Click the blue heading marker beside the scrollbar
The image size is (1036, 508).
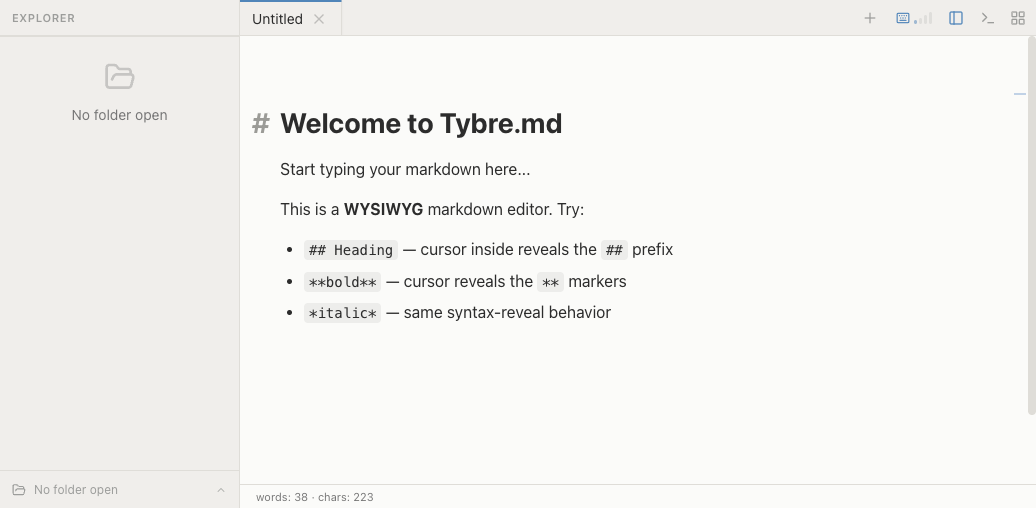(x=1020, y=94)
